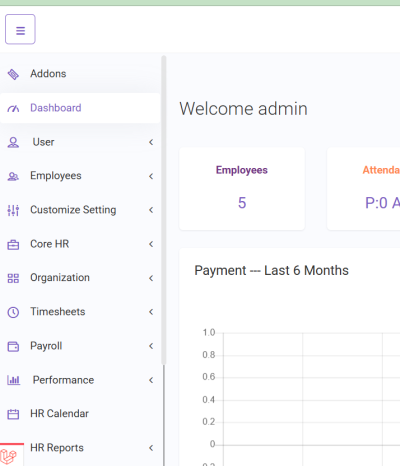Click the Employees group icon
The image size is (400, 466).
[13, 176]
